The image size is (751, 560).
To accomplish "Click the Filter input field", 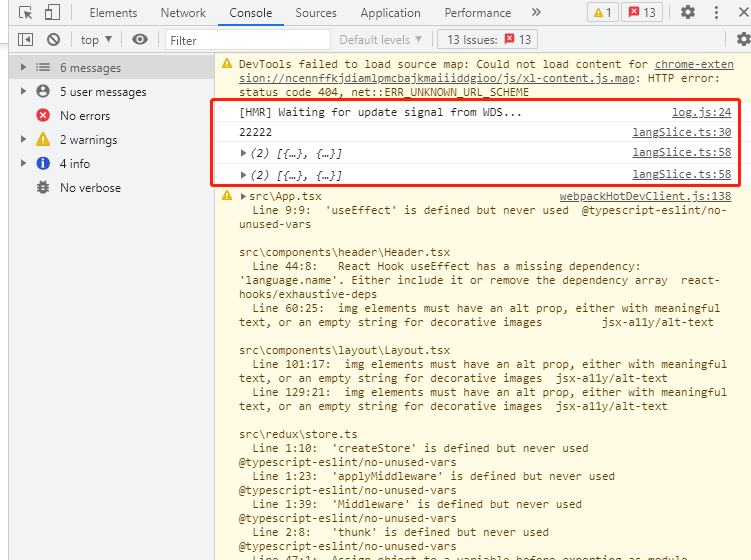I will (x=248, y=40).
